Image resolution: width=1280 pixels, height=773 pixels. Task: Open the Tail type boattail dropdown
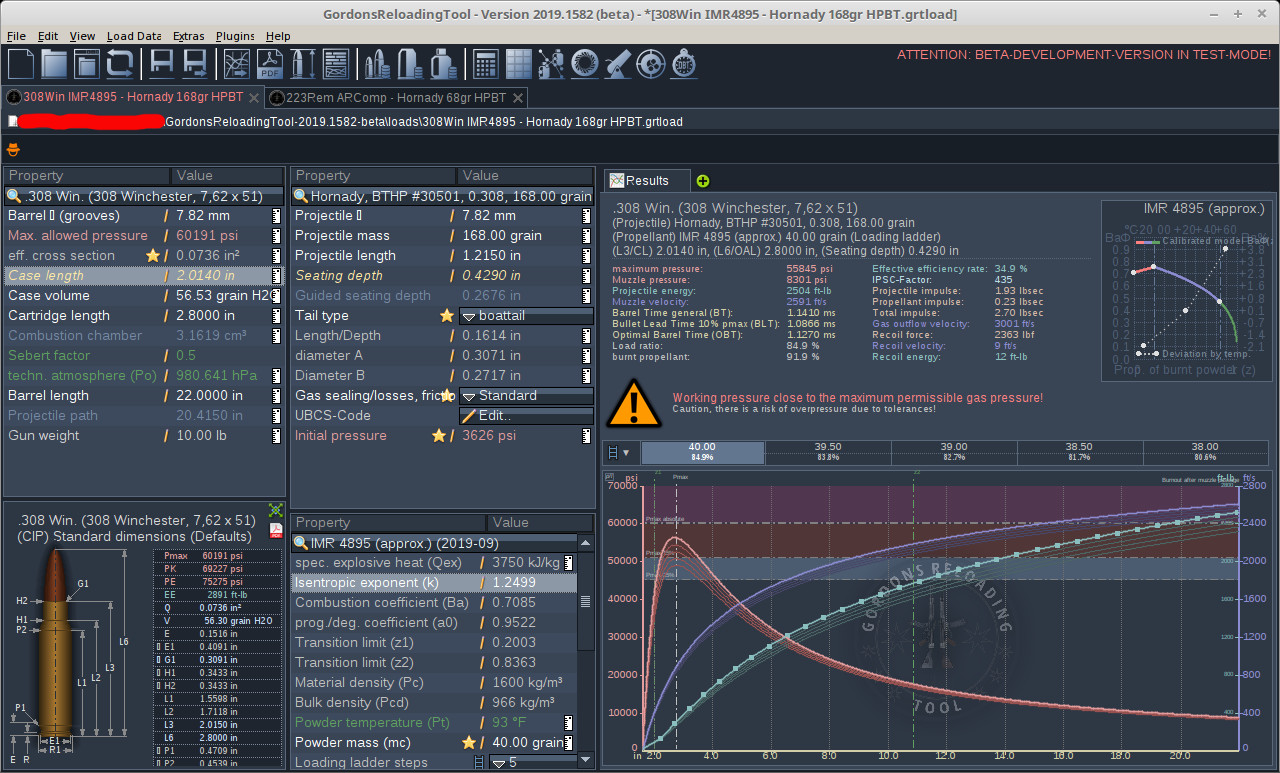click(x=525, y=316)
